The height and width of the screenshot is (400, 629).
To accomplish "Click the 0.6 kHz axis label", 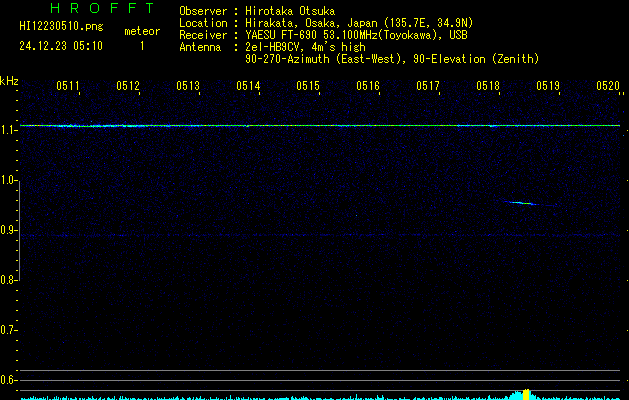I will tap(8, 380).
